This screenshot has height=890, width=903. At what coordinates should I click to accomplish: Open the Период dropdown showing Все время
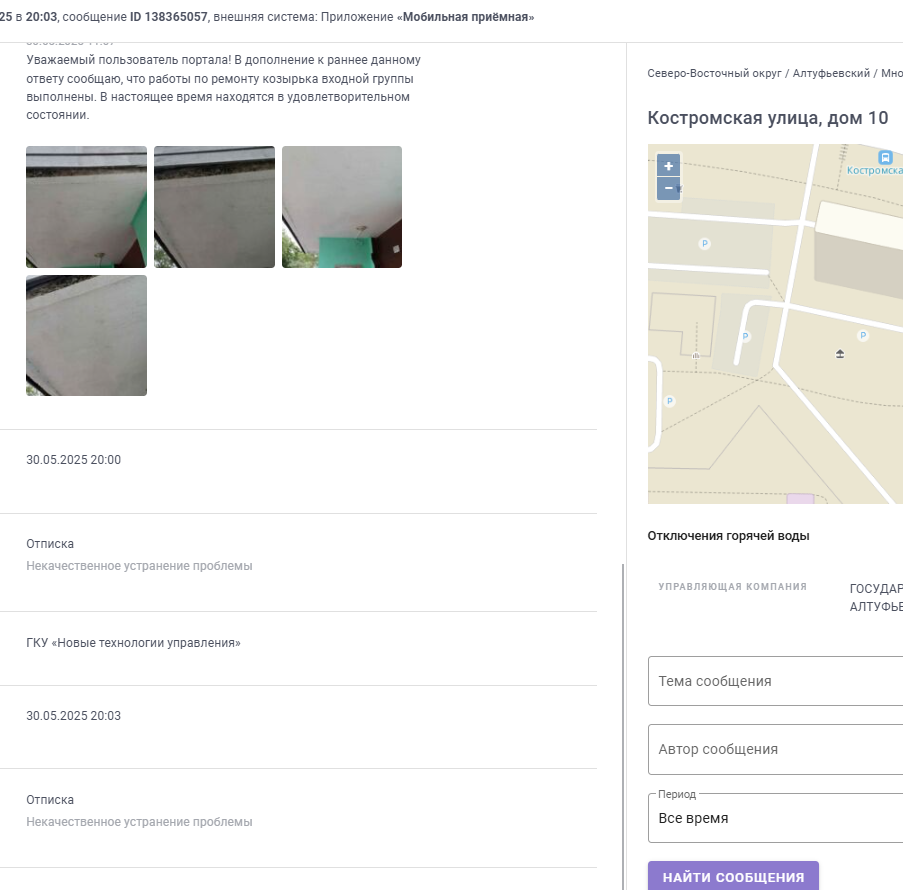point(775,818)
